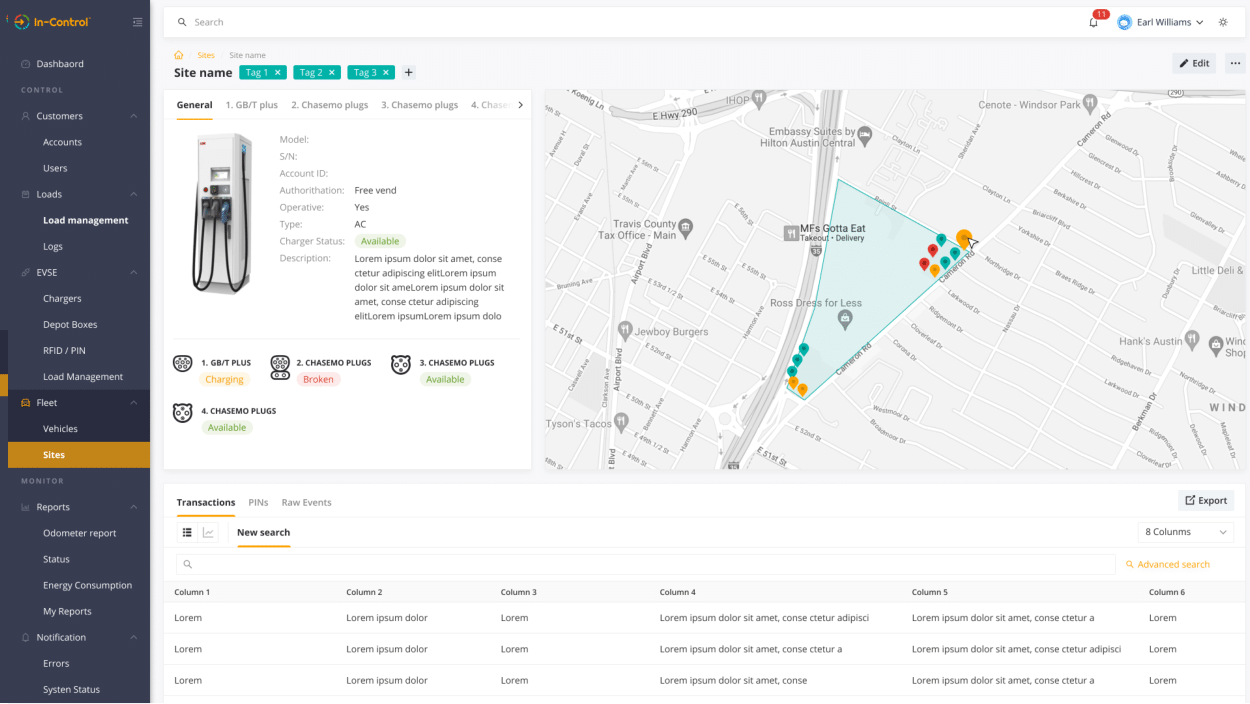Open the 1. GB/T plus tab
The height and width of the screenshot is (704, 1250).
(252, 104)
